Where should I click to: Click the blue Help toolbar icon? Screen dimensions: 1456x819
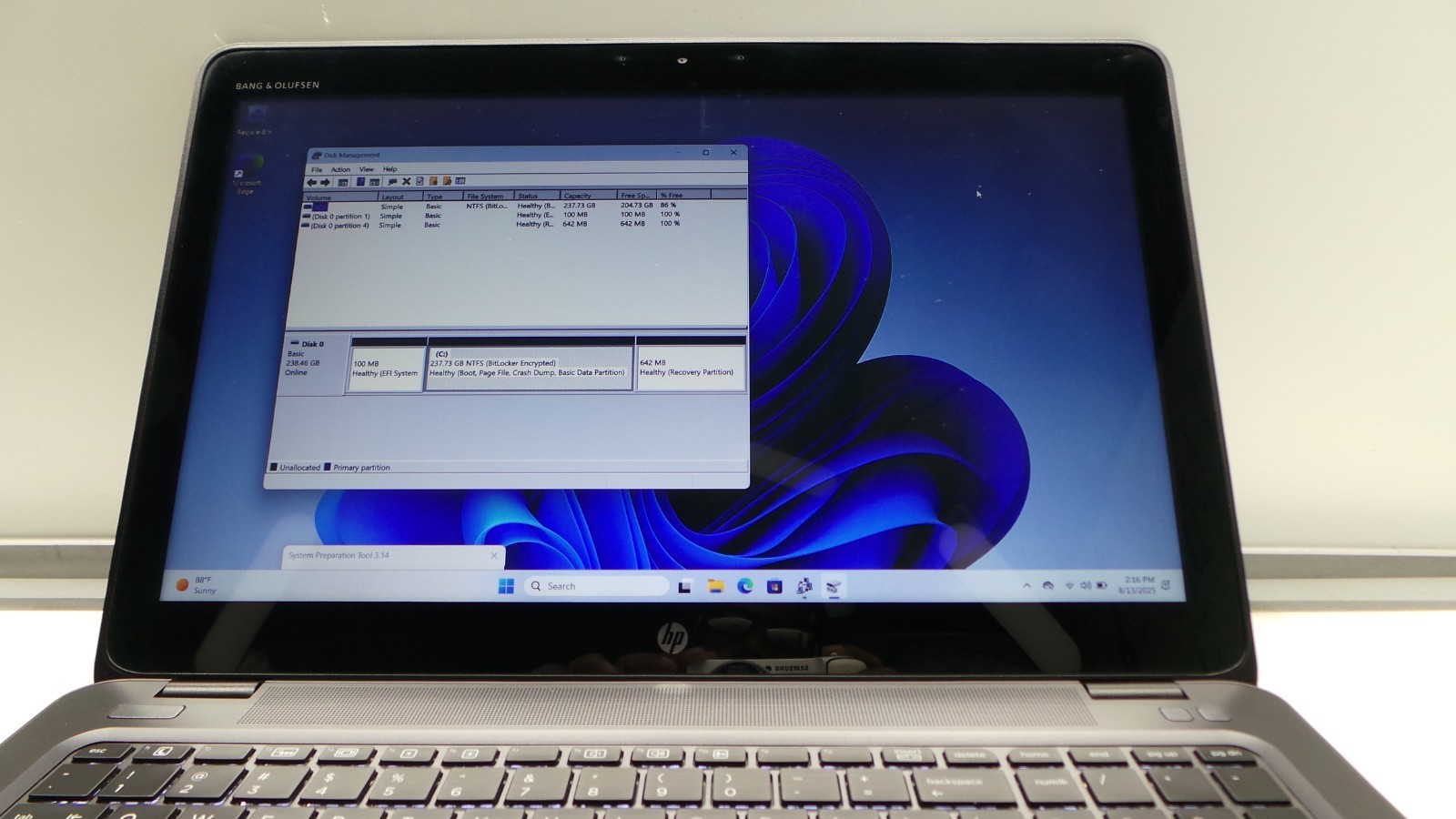[x=360, y=182]
